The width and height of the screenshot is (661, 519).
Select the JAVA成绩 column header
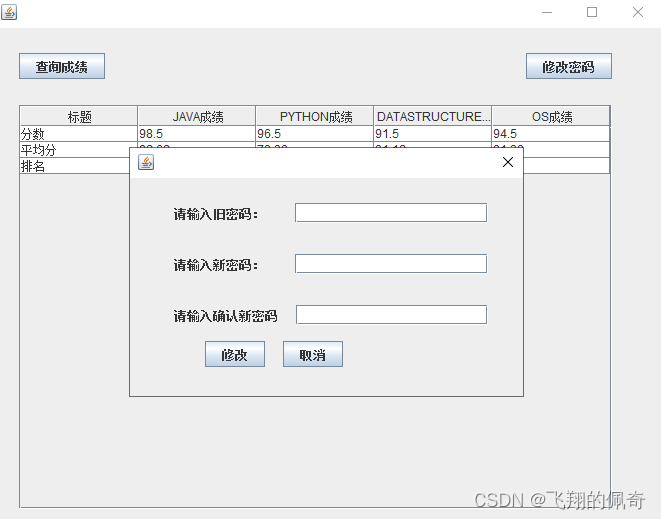(x=197, y=116)
